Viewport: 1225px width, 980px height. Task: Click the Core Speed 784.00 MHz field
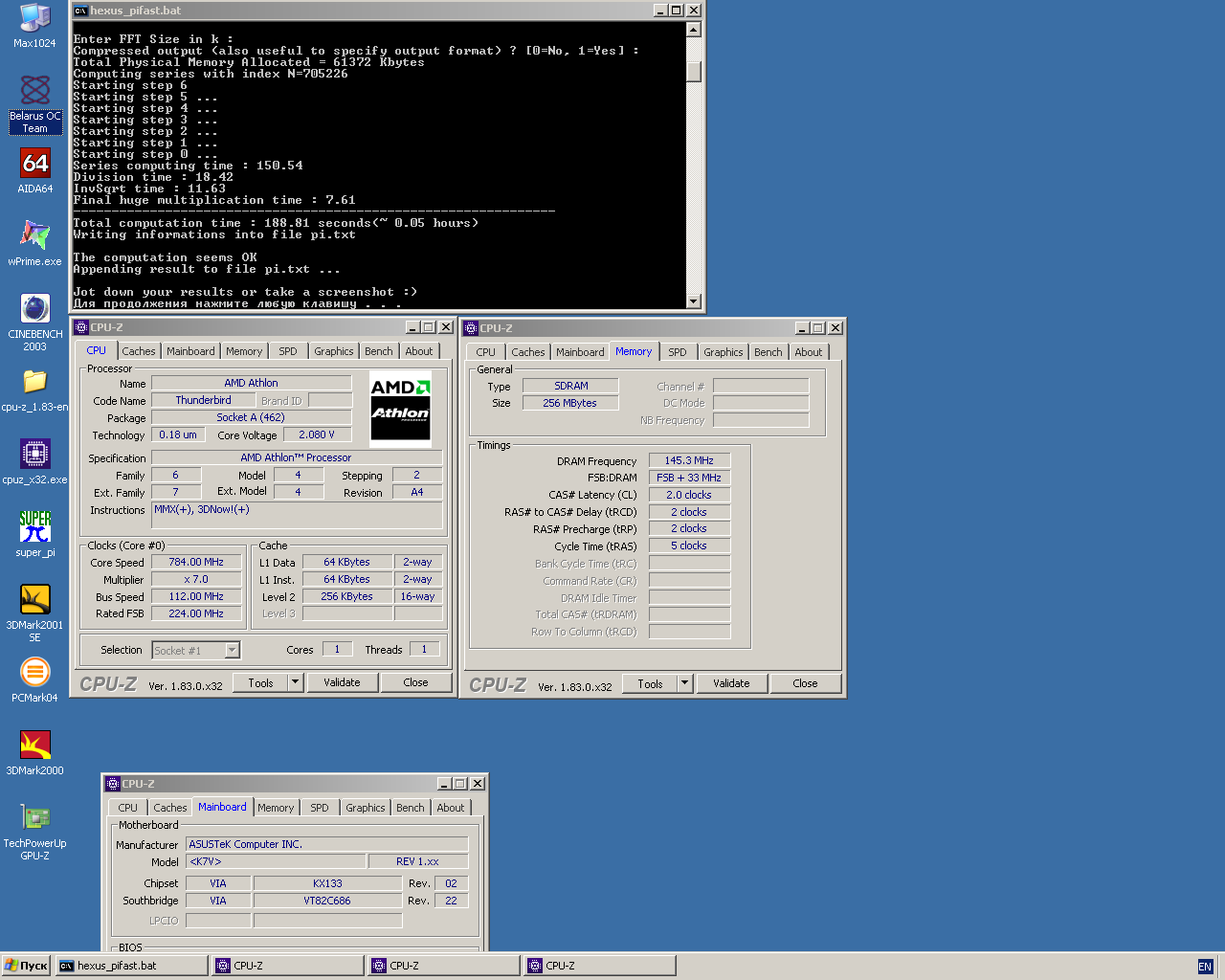click(x=196, y=563)
